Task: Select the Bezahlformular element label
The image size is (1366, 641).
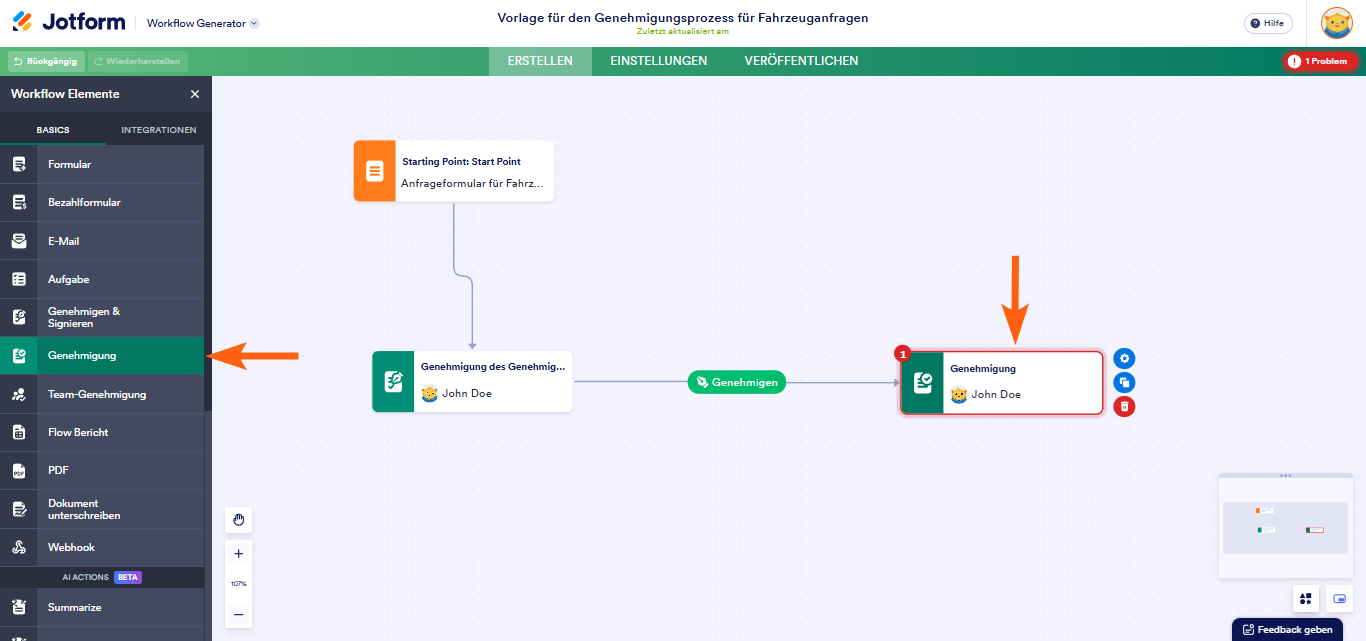Action: click(x=84, y=202)
